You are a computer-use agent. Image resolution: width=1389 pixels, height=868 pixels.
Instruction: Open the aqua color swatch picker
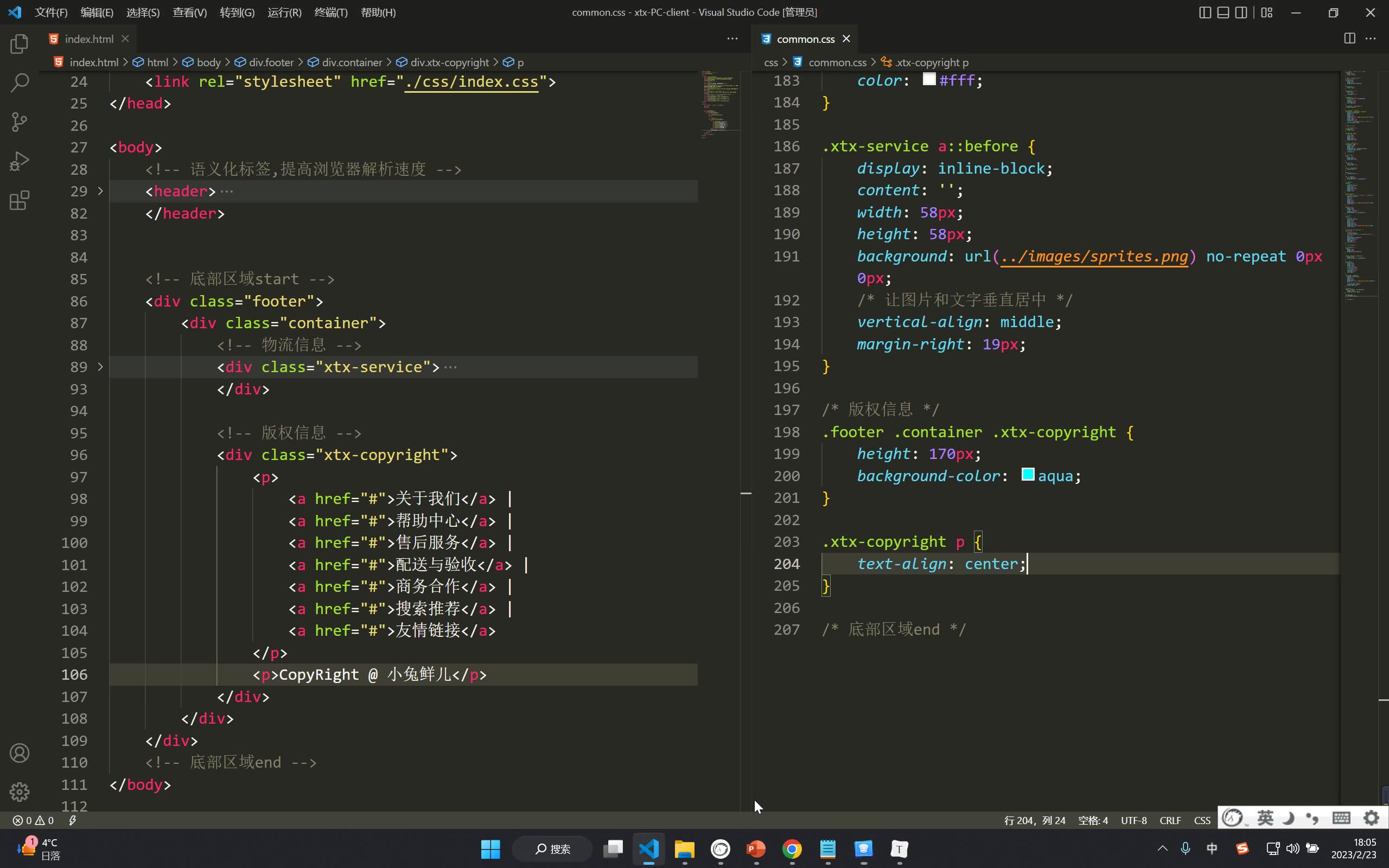pos(1028,474)
